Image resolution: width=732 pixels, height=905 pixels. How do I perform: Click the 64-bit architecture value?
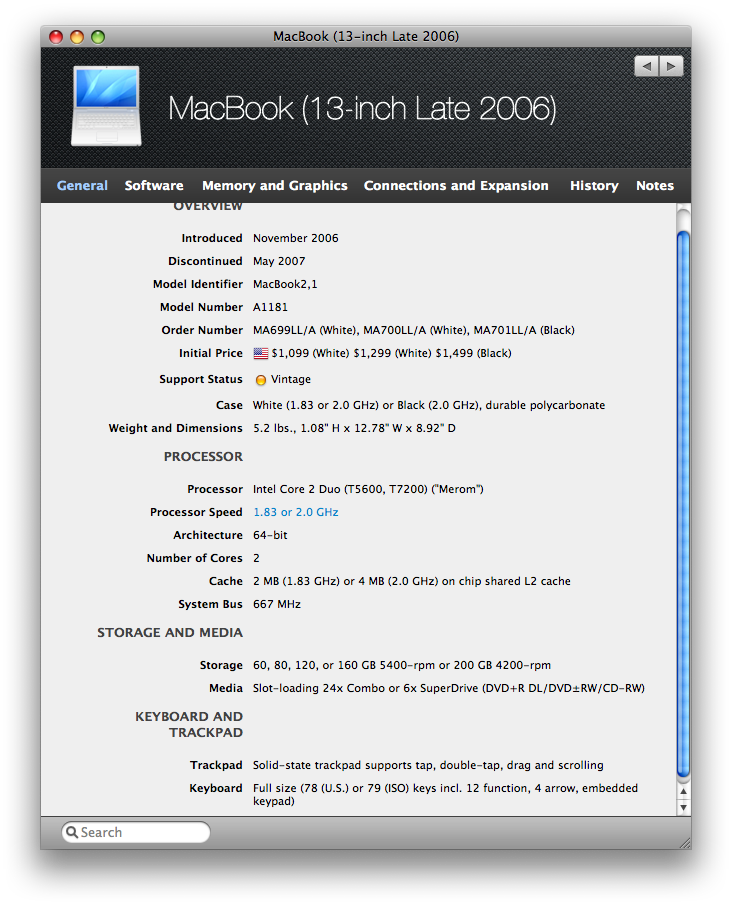tap(270, 536)
